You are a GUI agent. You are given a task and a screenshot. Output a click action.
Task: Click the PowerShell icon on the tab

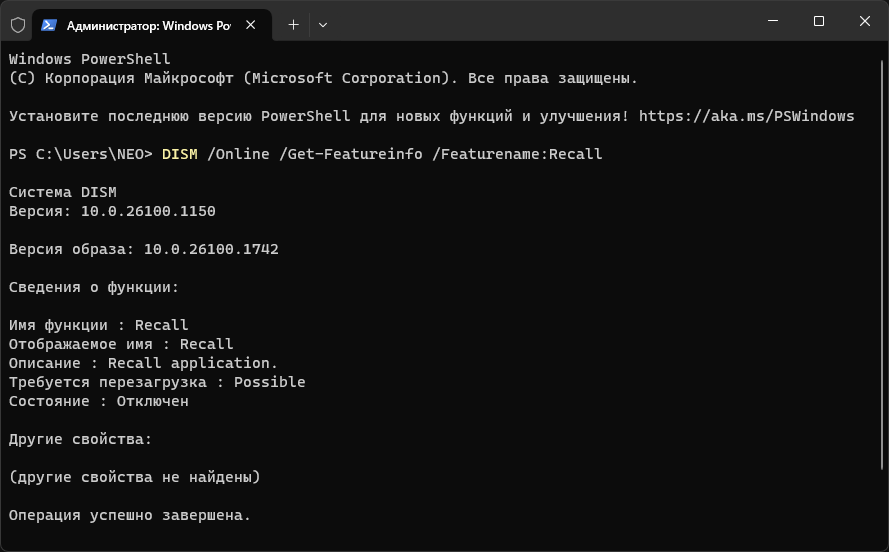pos(48,24)
